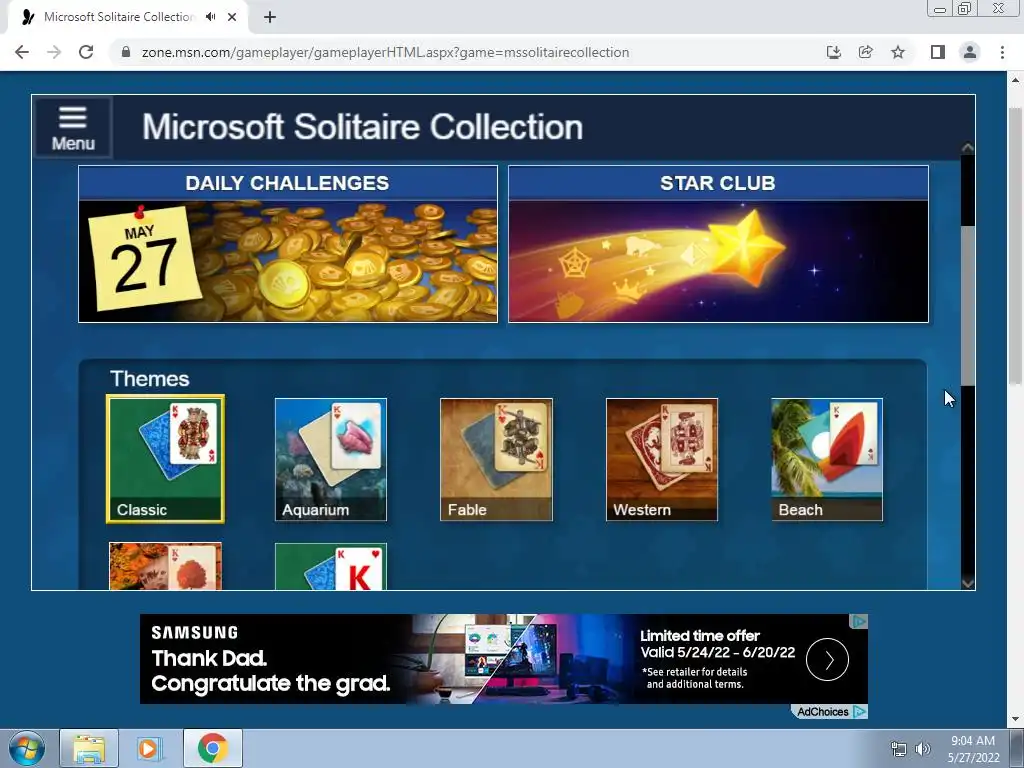The height and width of the screenshot is (768, 1024).
Task: Select the autumn leaves theme thumbnail
Action: click(165, 566)
